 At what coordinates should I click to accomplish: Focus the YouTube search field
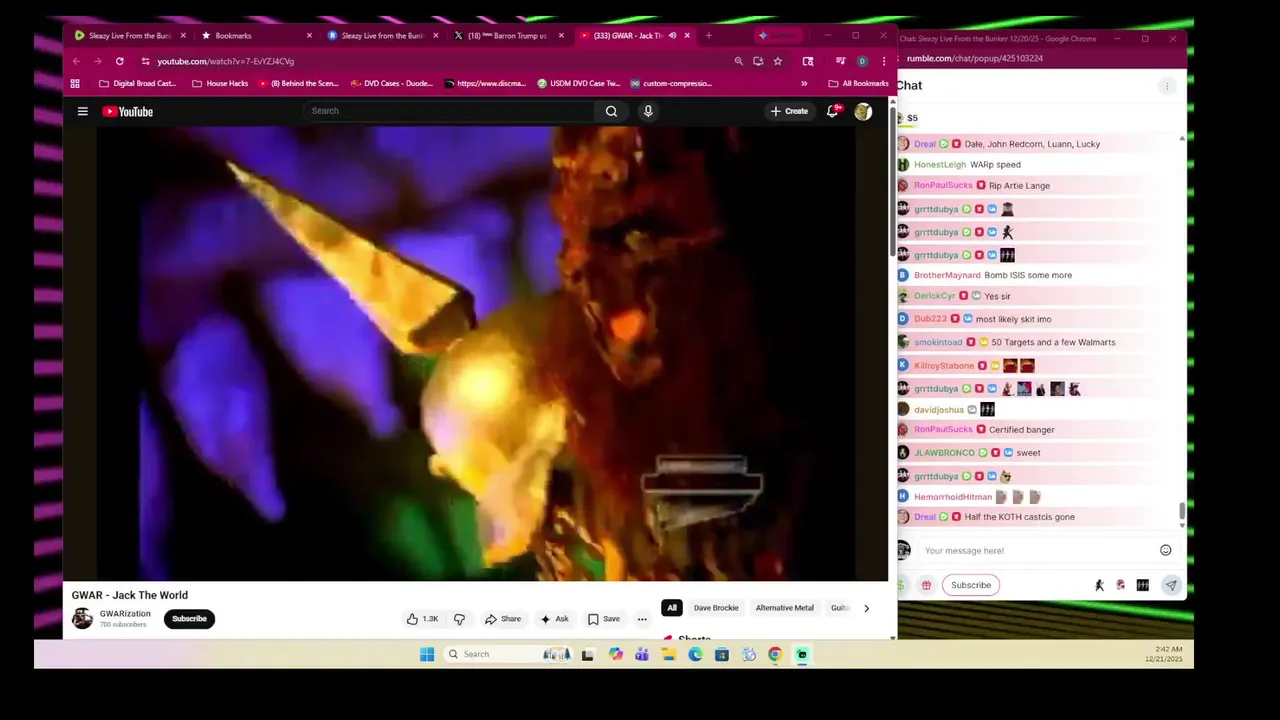pyautogui.click(x=450, y=111)
